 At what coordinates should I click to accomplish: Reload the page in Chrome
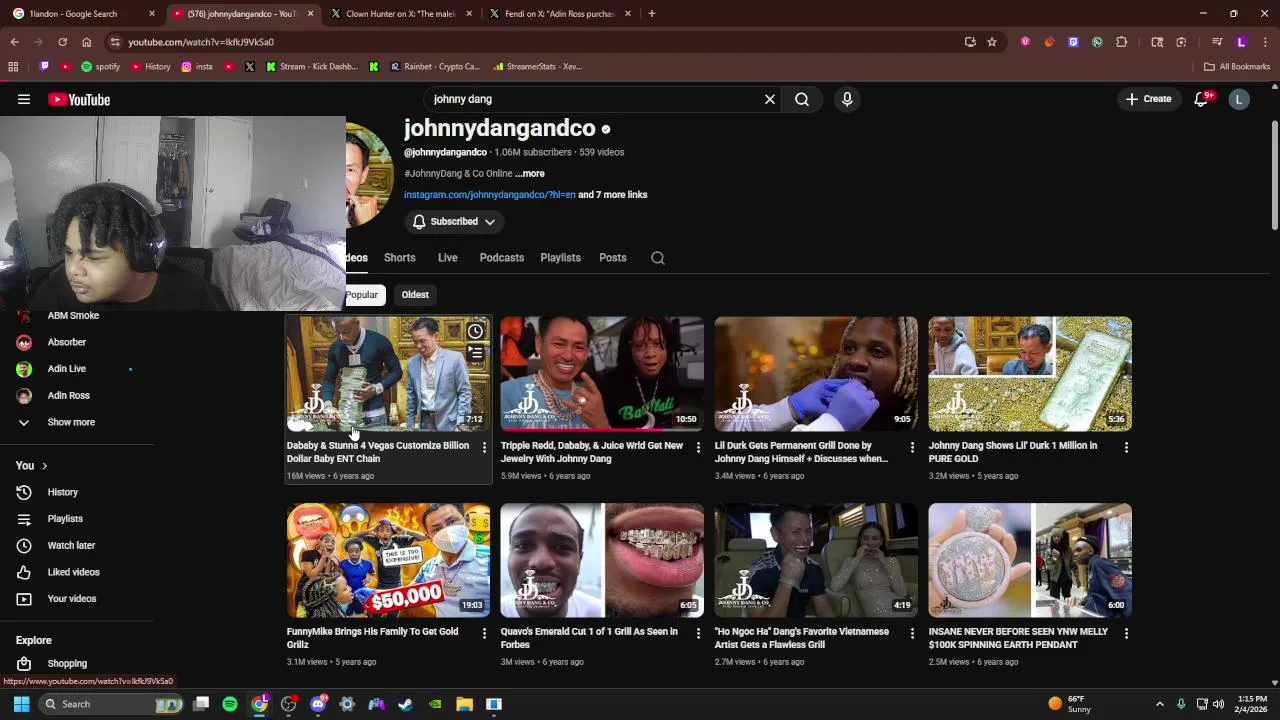tap(62, 42)
